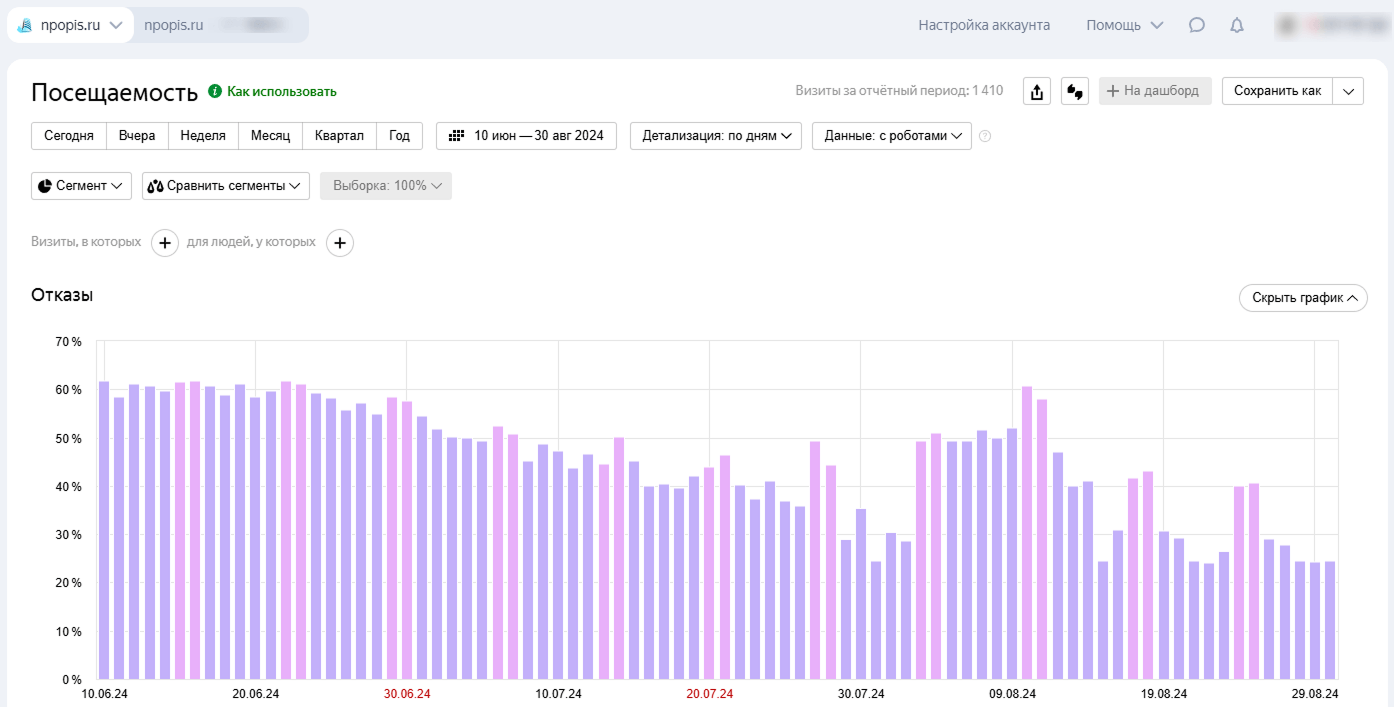This screenshot has width=1394, height=707.
Task: Expand 'Детализация: по дням' dropdown
Action: tap(716, 136)
